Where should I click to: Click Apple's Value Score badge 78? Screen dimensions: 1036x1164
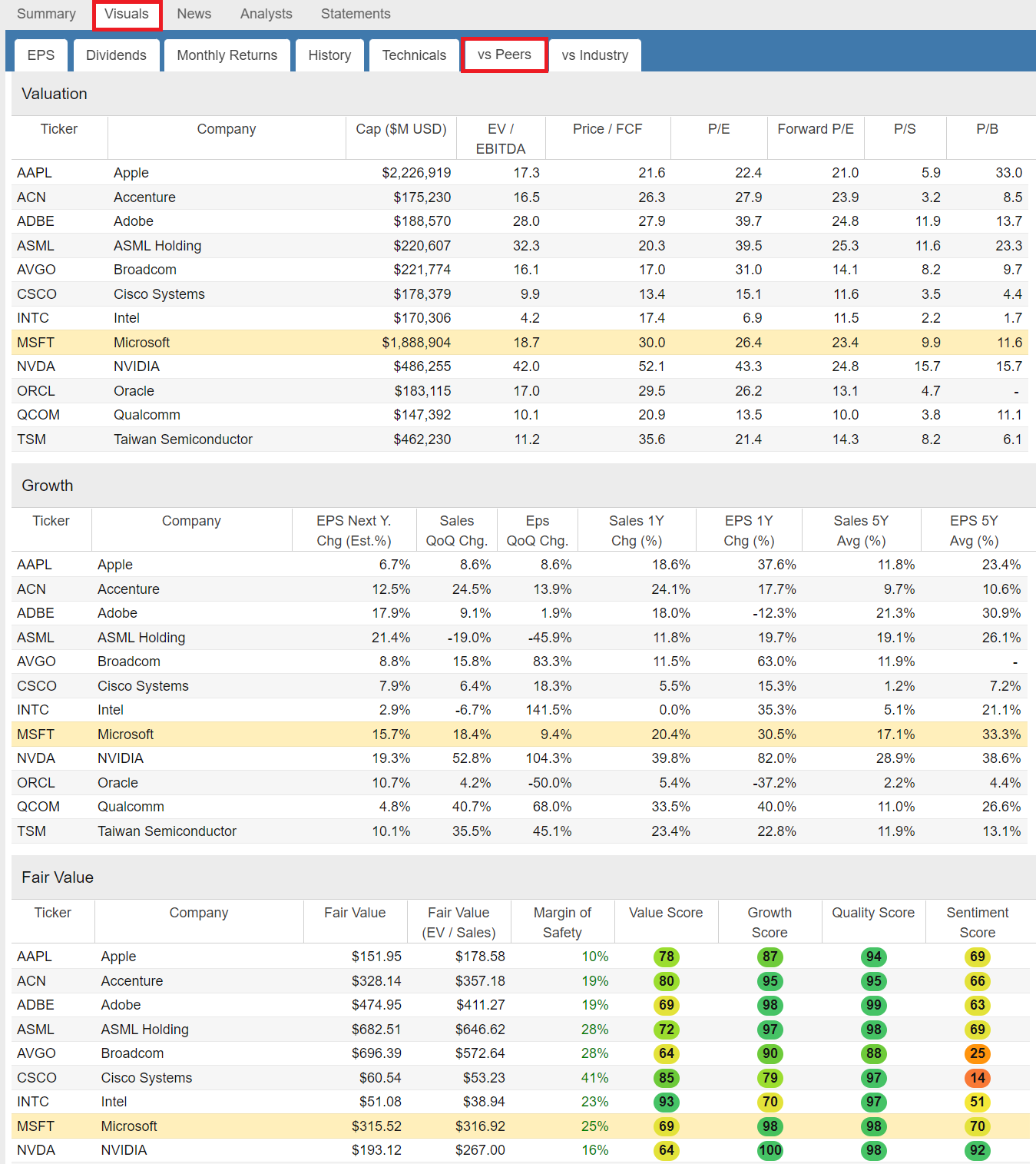tap(667, 957)
